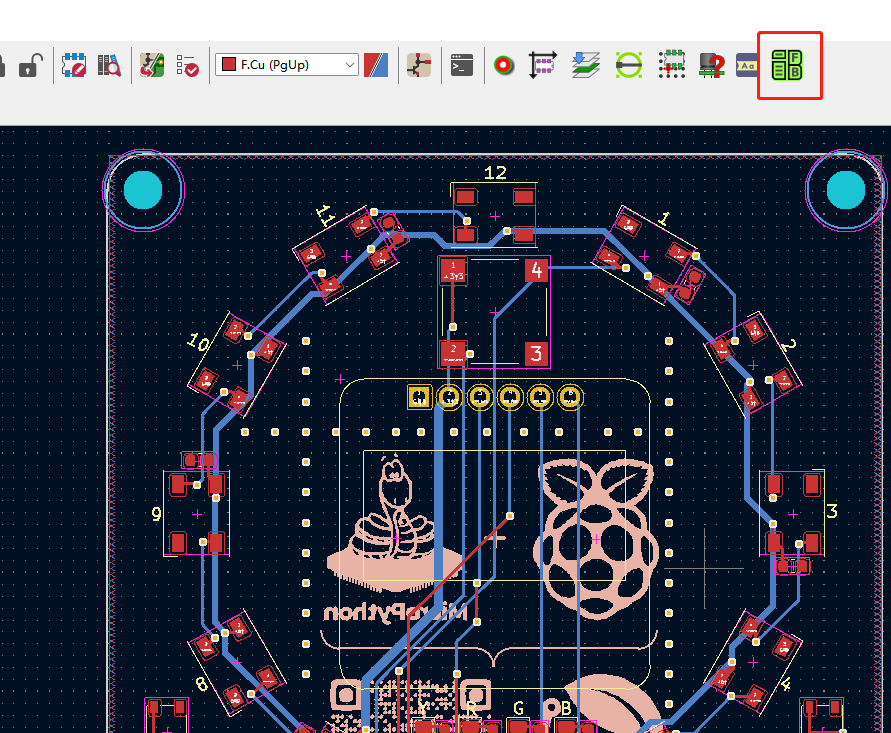Select the silkscreen label 12

coord(495,173)
